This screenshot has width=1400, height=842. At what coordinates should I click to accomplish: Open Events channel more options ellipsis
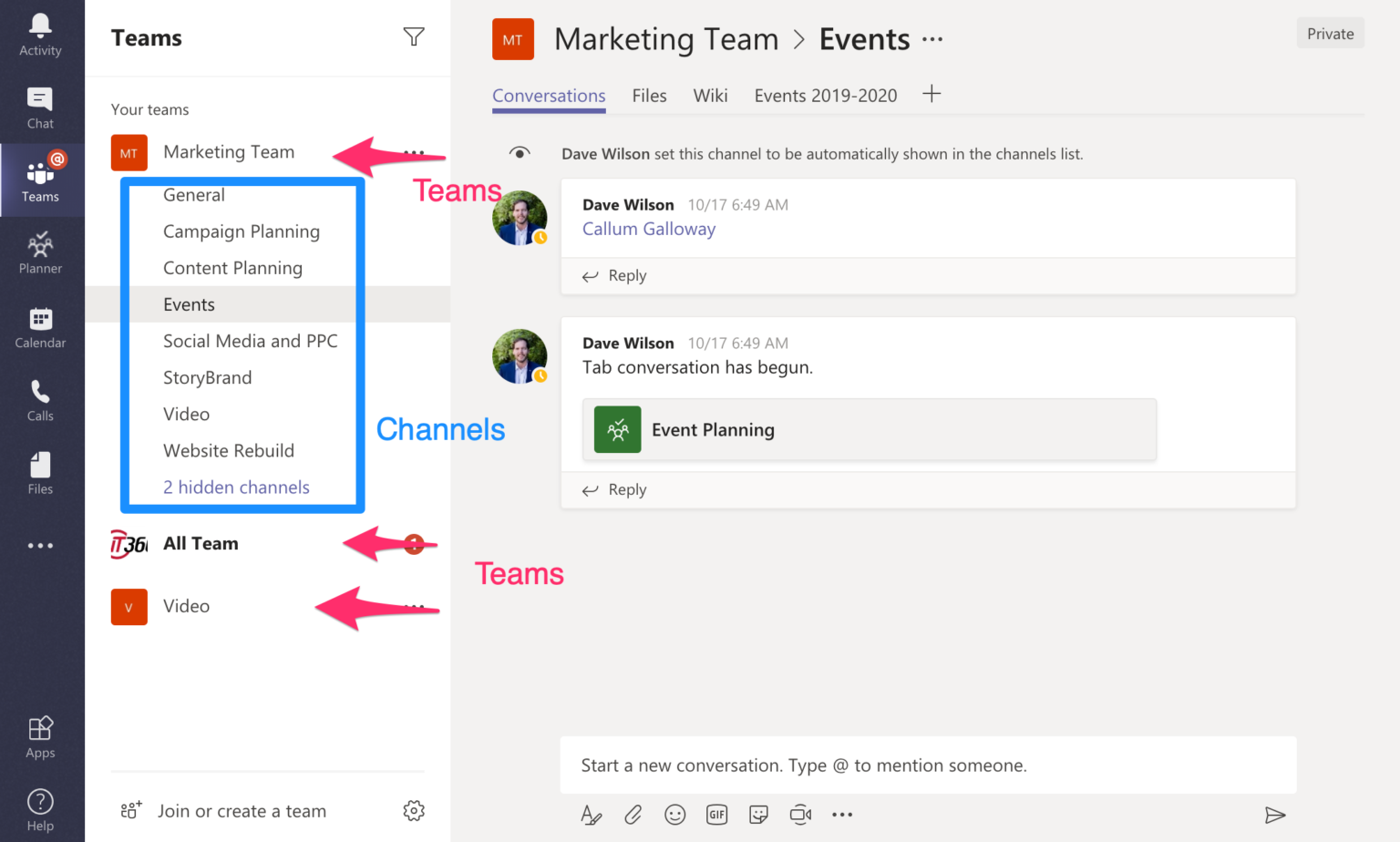pos(932,40)
